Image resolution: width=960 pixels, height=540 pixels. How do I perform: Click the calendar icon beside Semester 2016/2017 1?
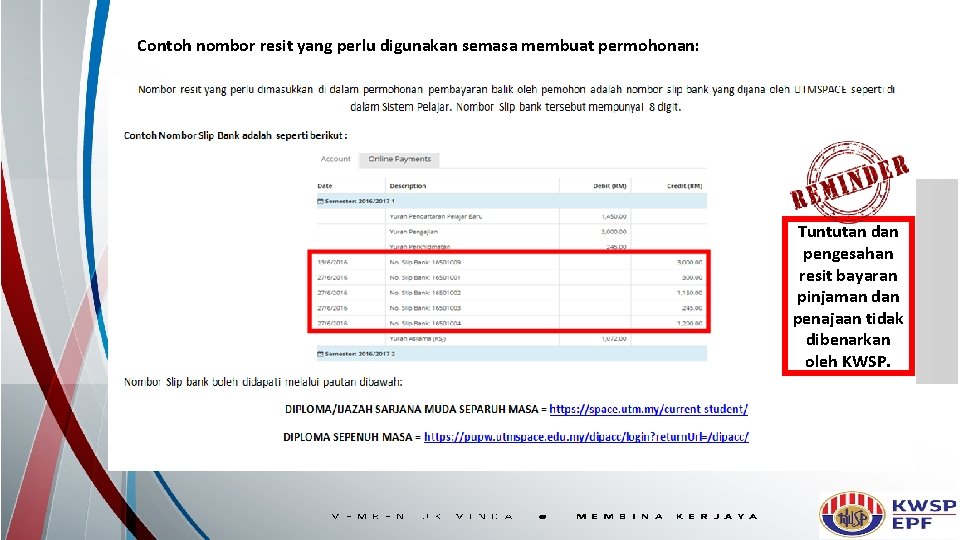click(320, 201)
